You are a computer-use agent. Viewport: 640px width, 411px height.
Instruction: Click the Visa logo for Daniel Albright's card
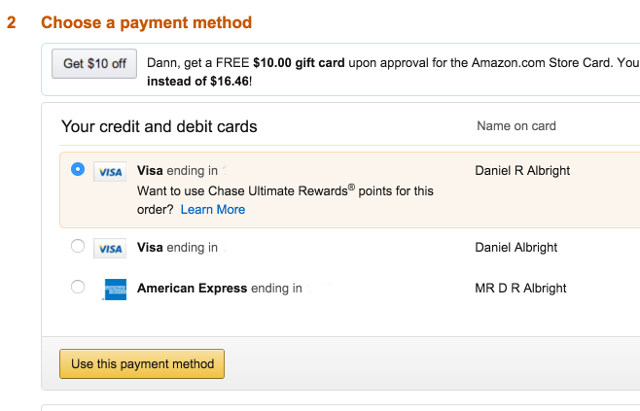(110, 249)
